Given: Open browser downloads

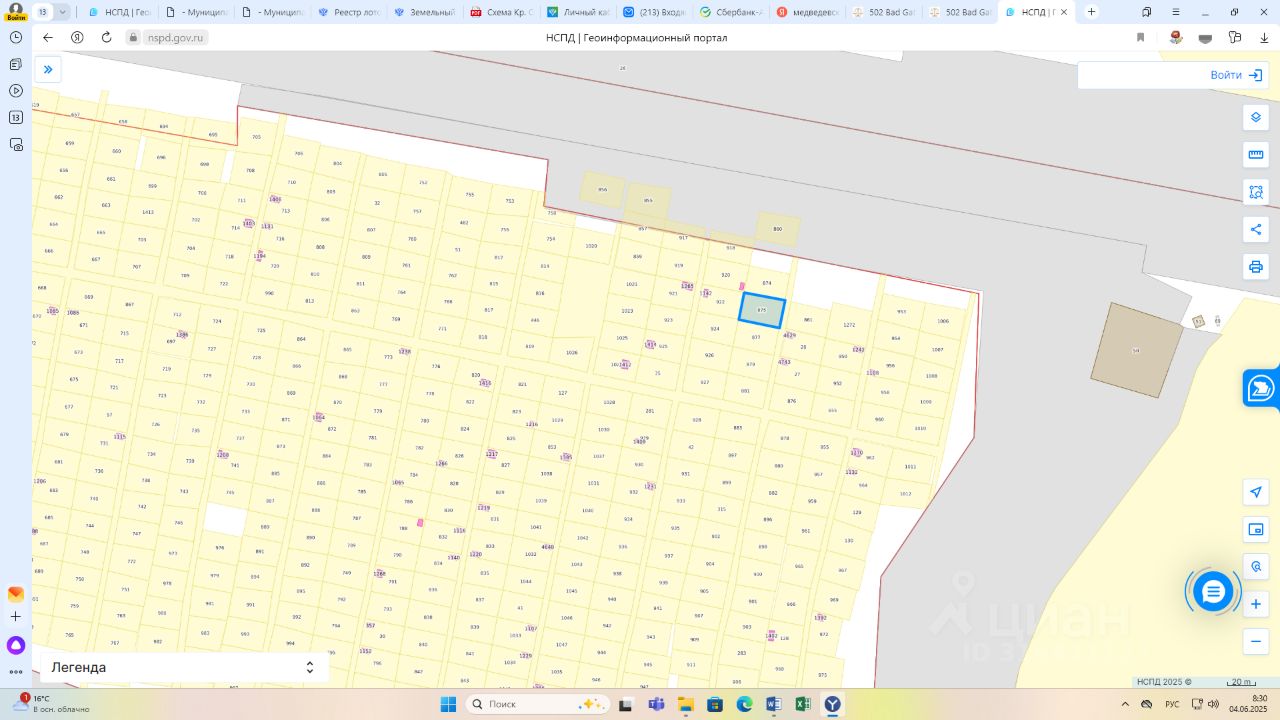Looking at the screenshot, I should [x=1265, y=37].
